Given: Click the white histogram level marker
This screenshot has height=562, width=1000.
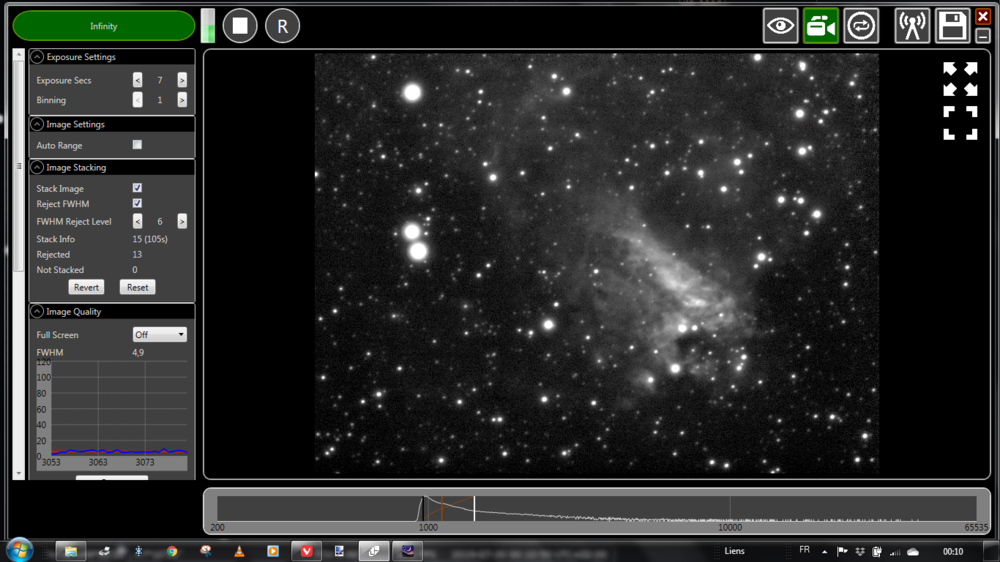Looking at the screenshot, I should click(x=474, y=508).
